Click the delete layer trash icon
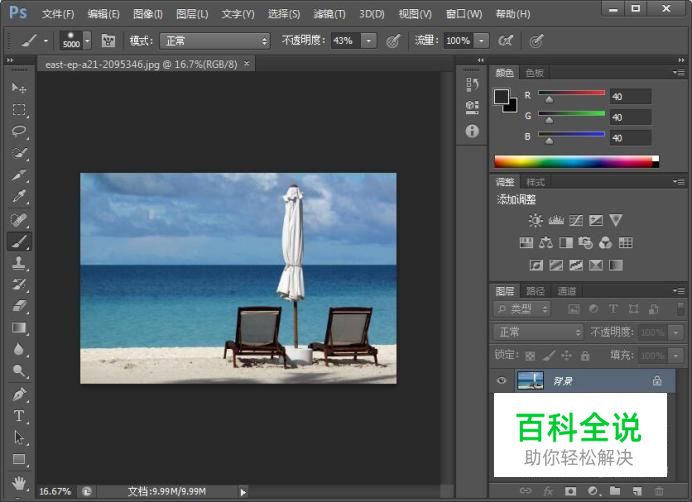The image size is (692, 502). (658, 491)
